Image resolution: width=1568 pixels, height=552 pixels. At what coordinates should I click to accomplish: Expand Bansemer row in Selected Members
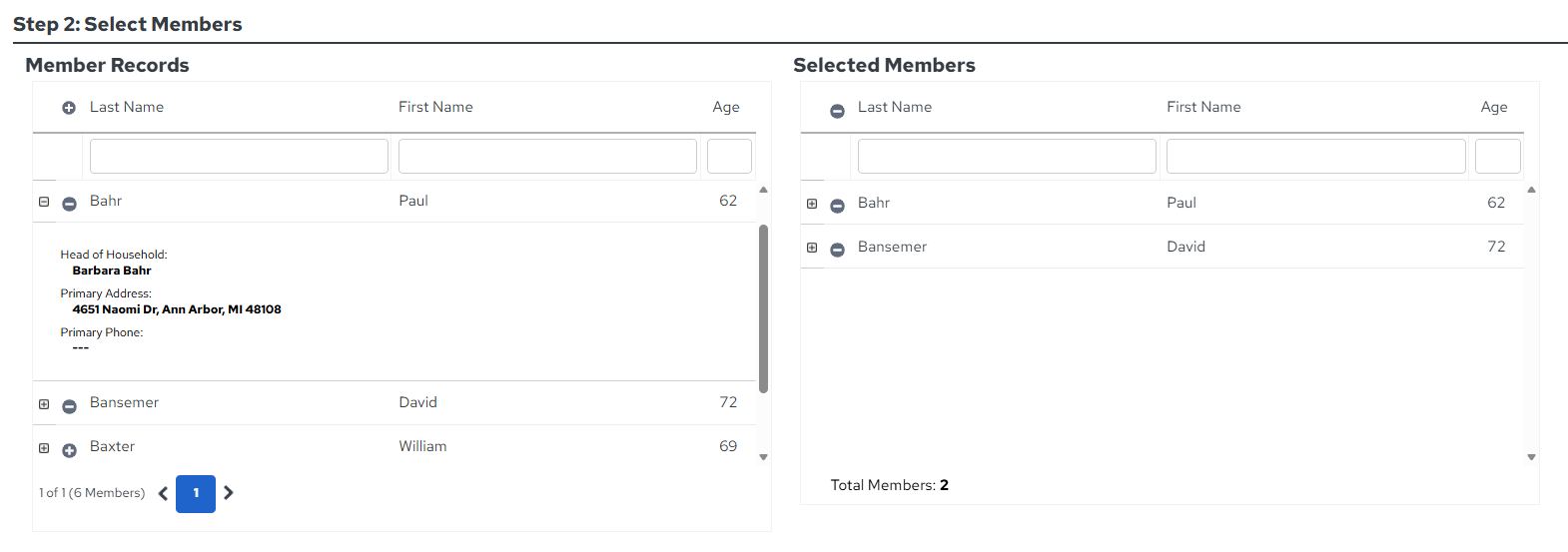[812, 248]
